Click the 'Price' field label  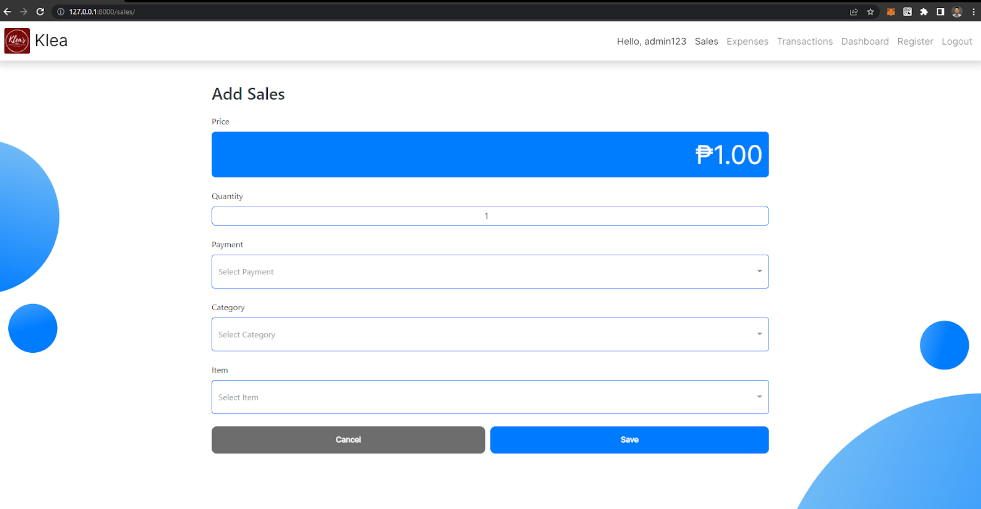tap(220, 121)
